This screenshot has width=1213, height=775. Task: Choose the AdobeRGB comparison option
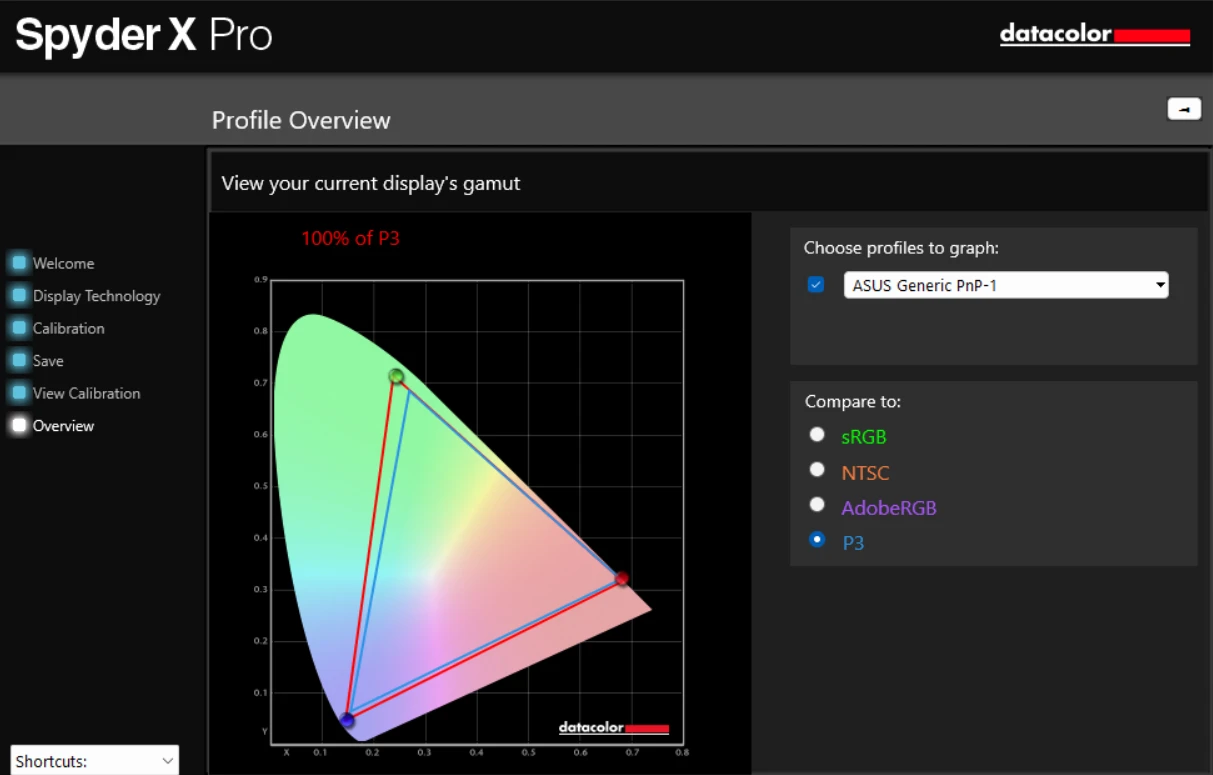point(817,505)
